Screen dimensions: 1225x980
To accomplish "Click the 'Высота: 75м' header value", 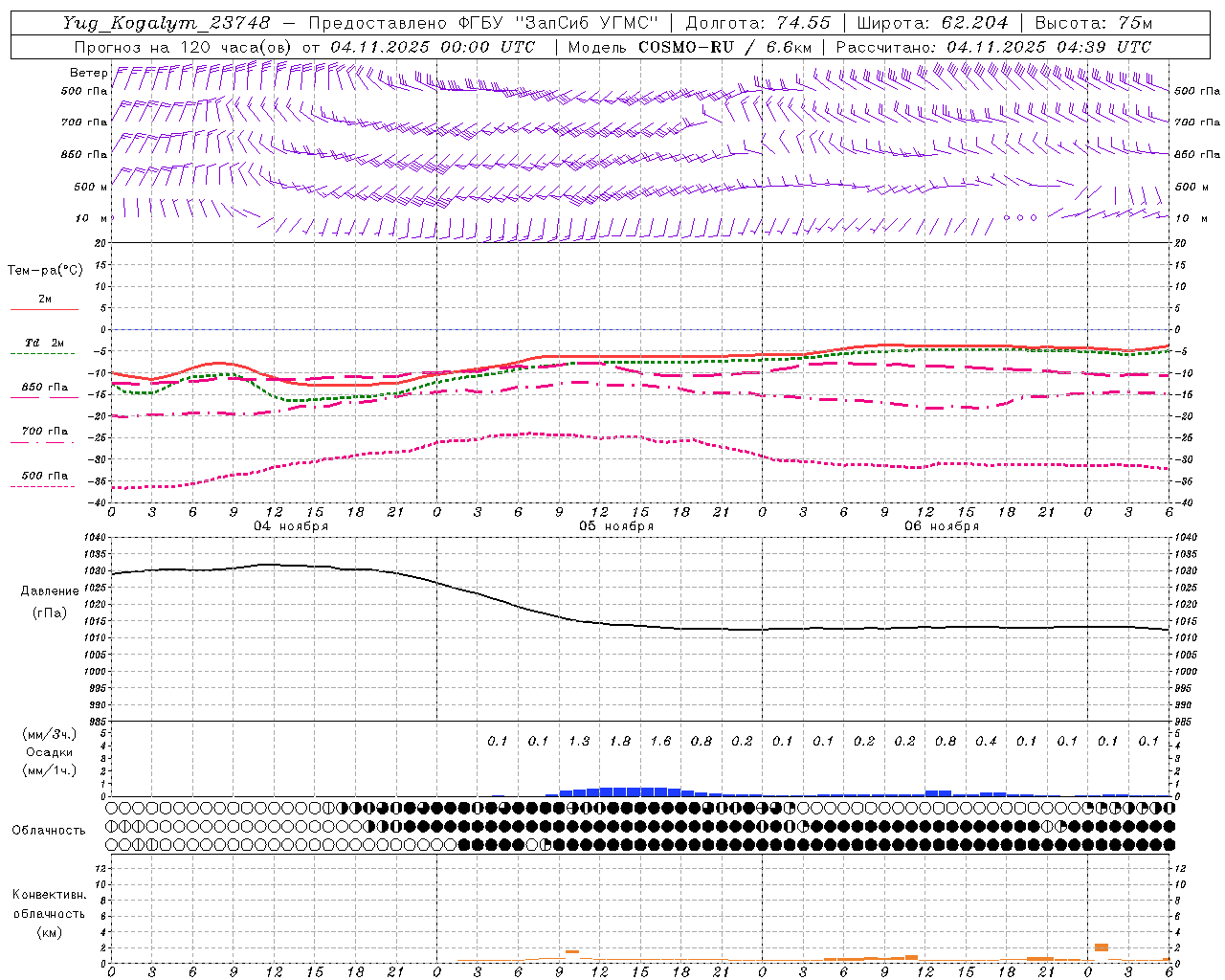I will tap(1093, 23).
